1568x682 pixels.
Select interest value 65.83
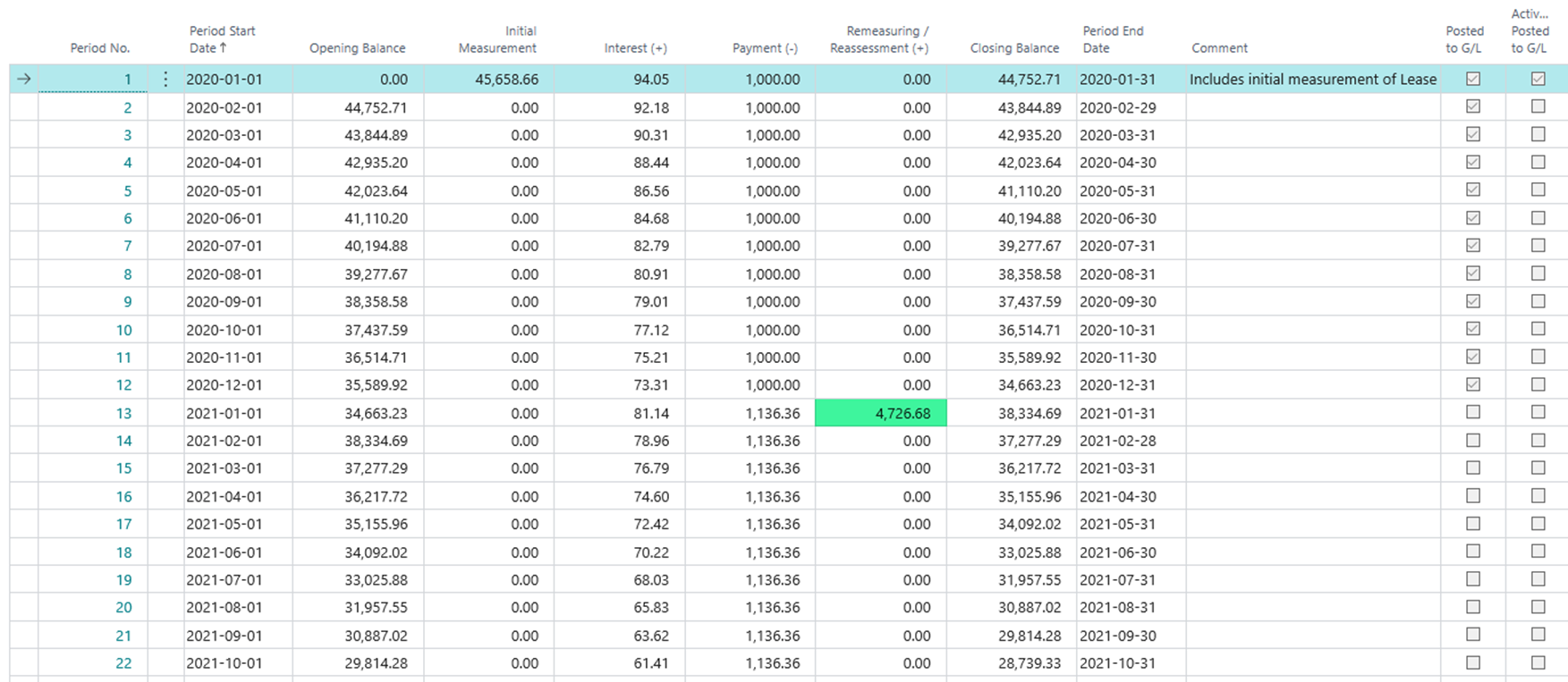coord(651,609)
